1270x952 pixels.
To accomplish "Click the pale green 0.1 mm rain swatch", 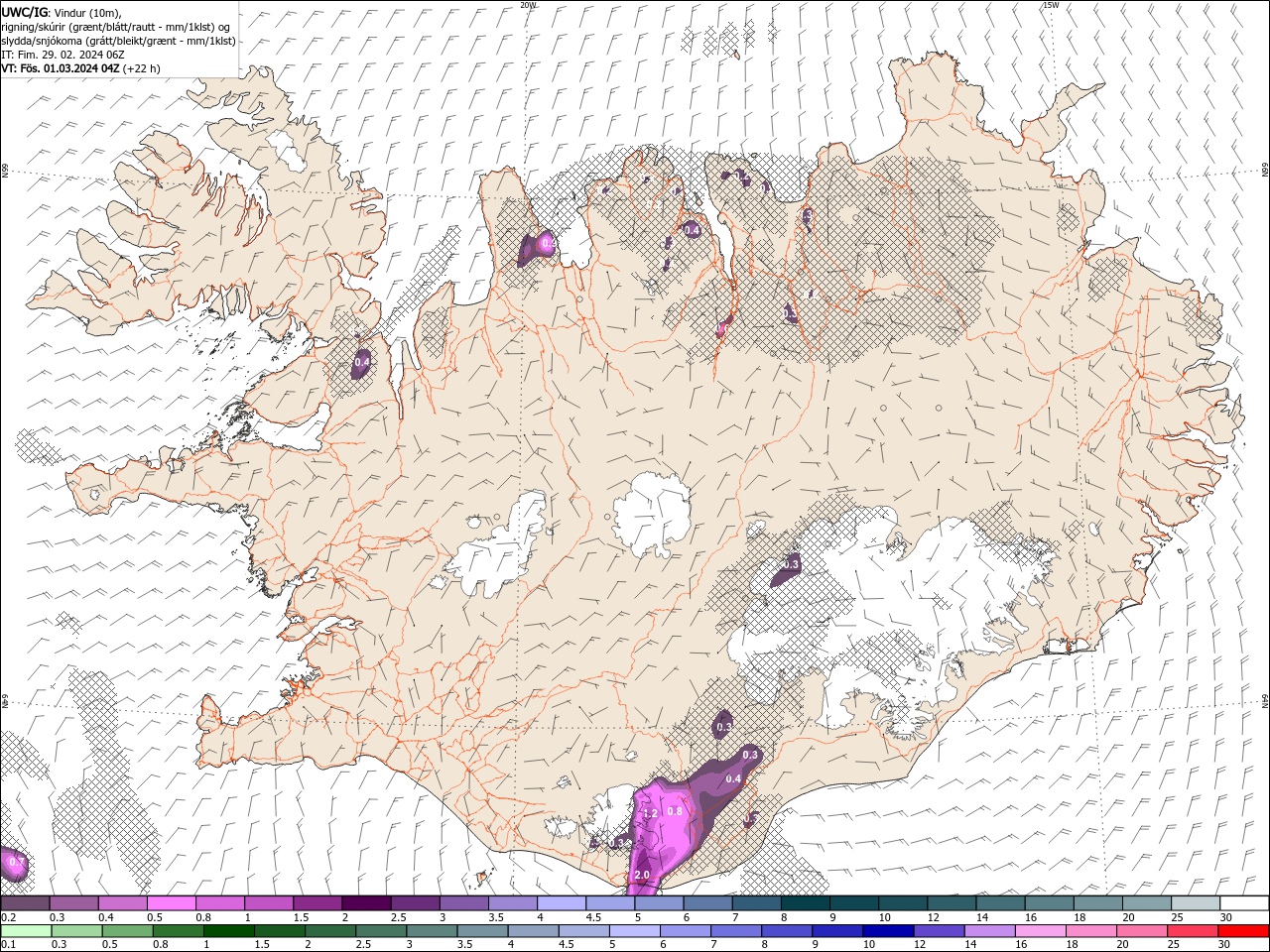I will point(26,931).
